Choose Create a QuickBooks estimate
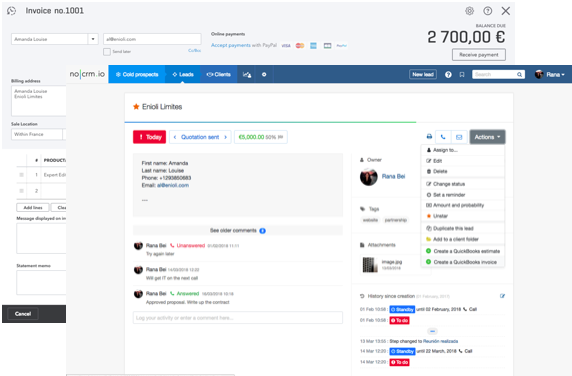 coord(463,251)
